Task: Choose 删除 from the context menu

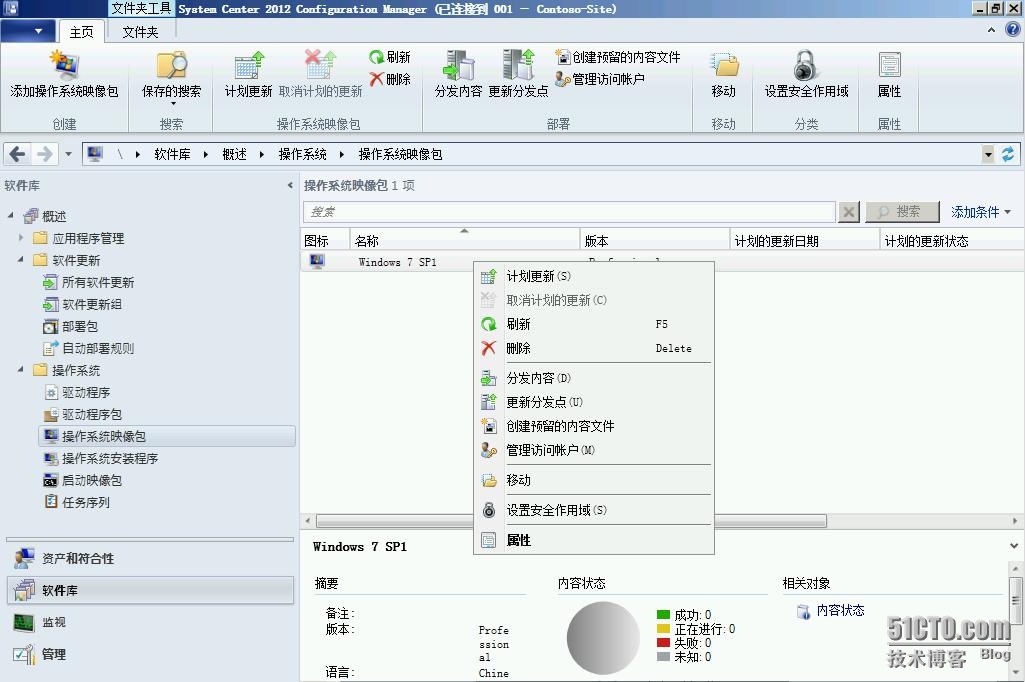Action: tap(594, 349)
